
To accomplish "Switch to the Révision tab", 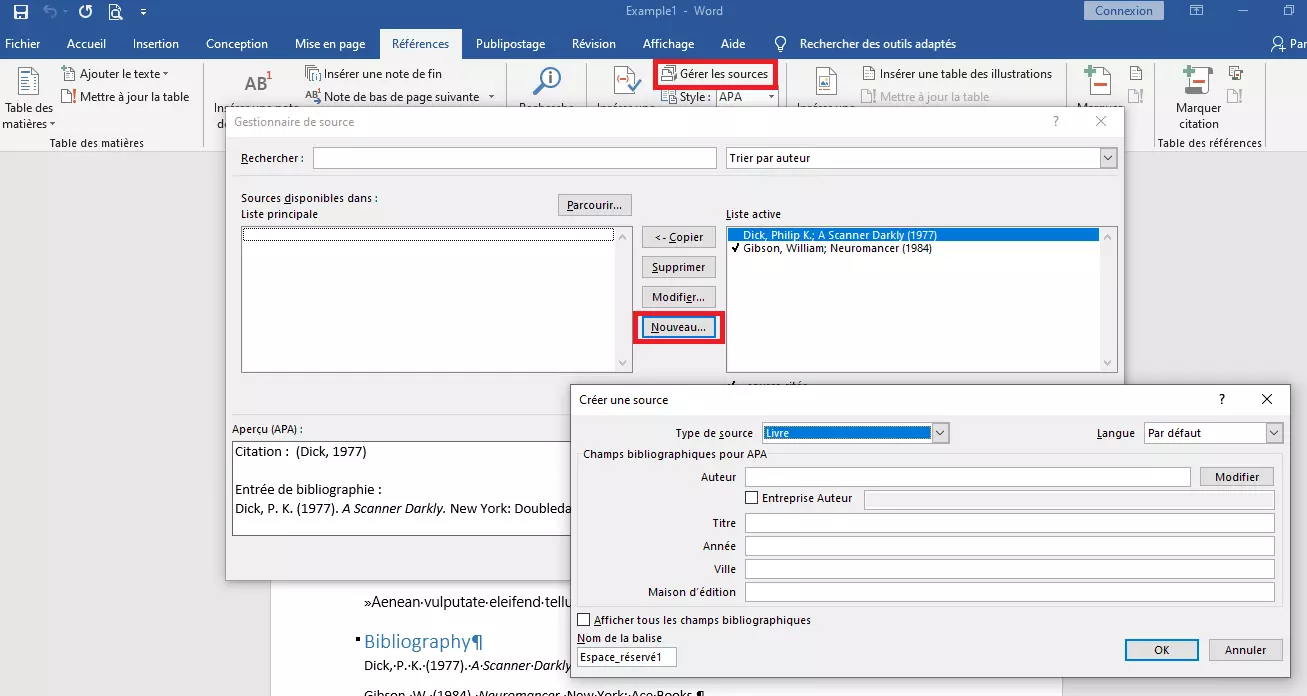I will [594, 44].
